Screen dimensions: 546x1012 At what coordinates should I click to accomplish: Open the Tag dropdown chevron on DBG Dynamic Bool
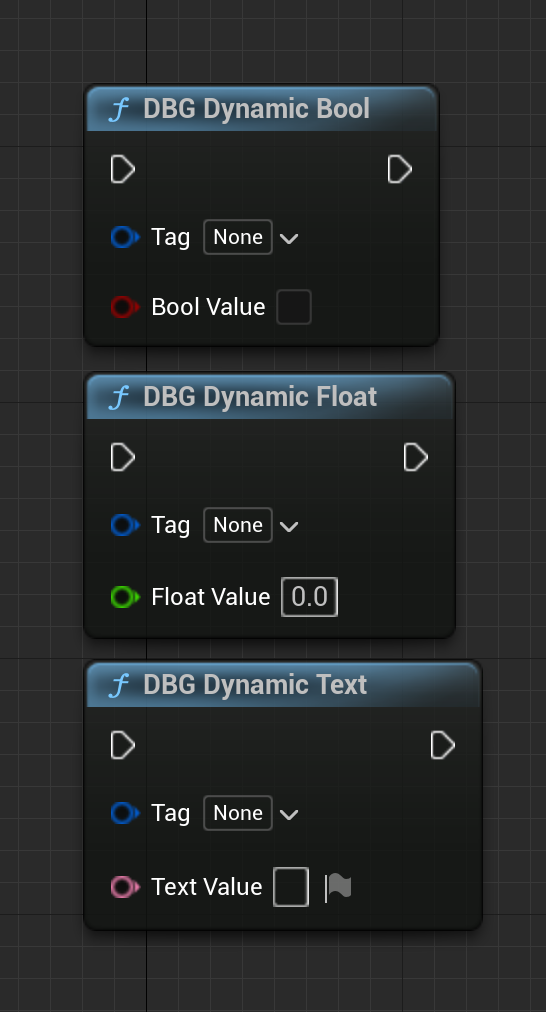coord(289,238)
